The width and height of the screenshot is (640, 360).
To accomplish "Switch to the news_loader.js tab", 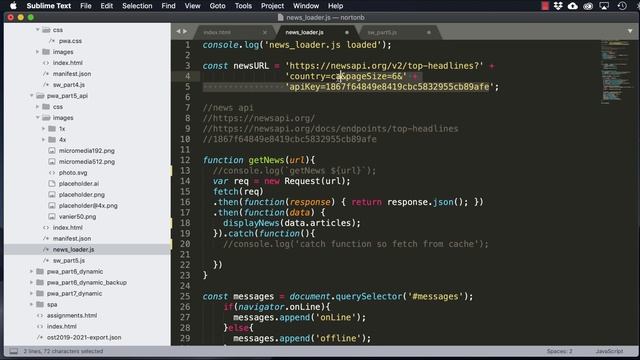I will point(304,32).
